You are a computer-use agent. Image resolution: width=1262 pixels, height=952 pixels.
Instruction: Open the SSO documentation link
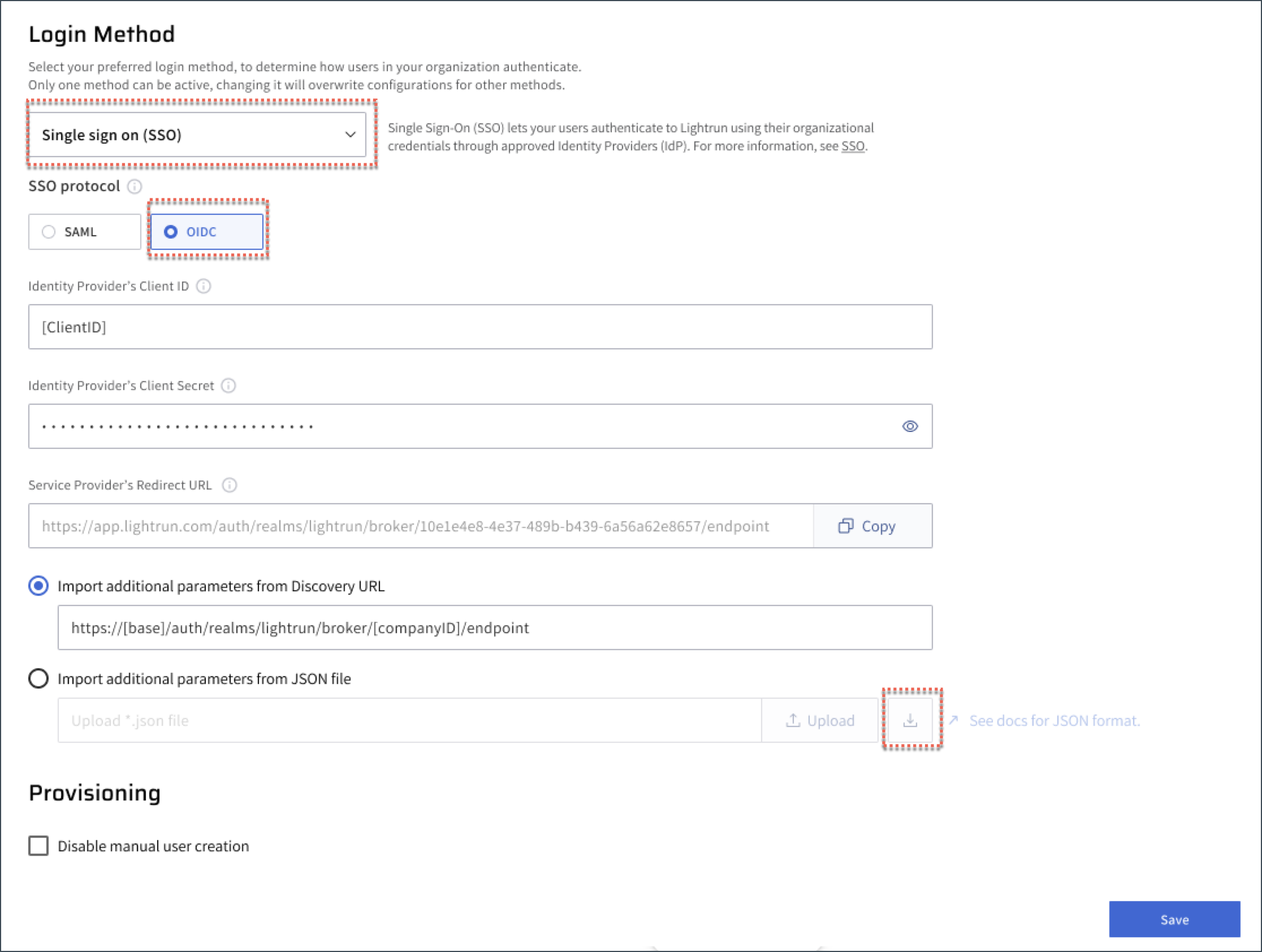coord(853,146)
